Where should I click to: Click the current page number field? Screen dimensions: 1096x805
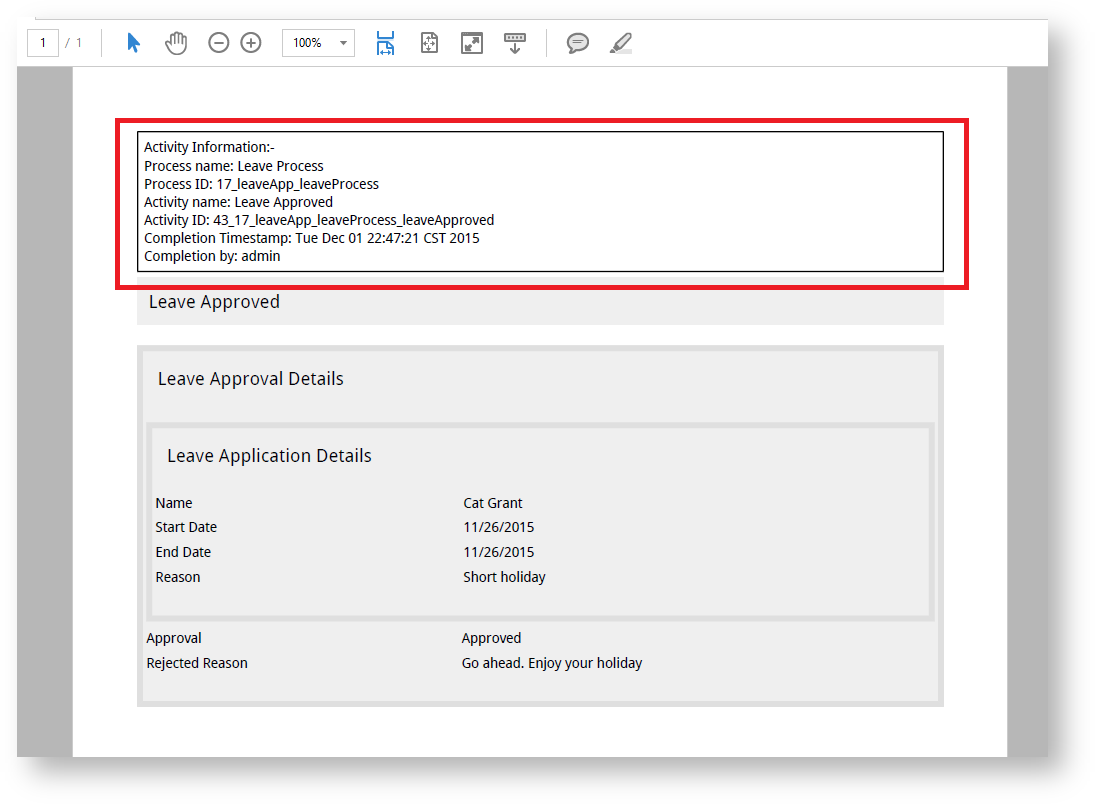coord(43,43)
